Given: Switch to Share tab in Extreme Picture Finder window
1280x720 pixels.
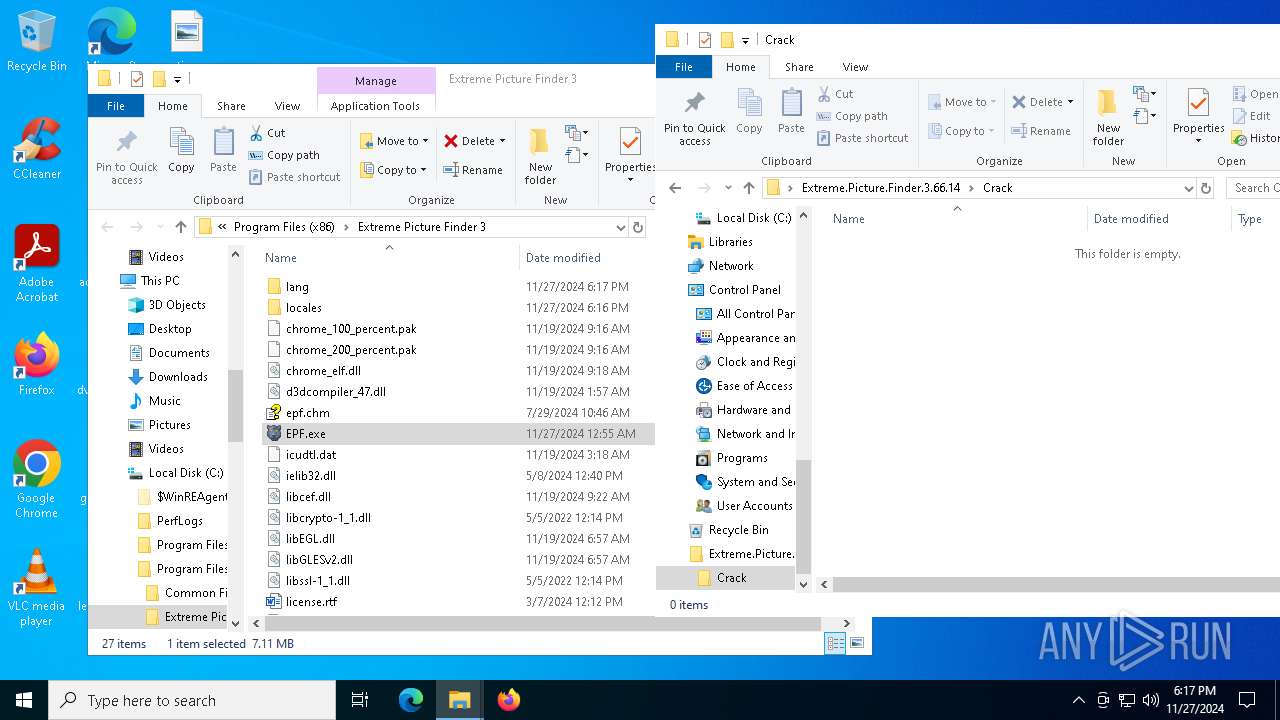Looking at the screenshot, I should (x=231, y=106).
